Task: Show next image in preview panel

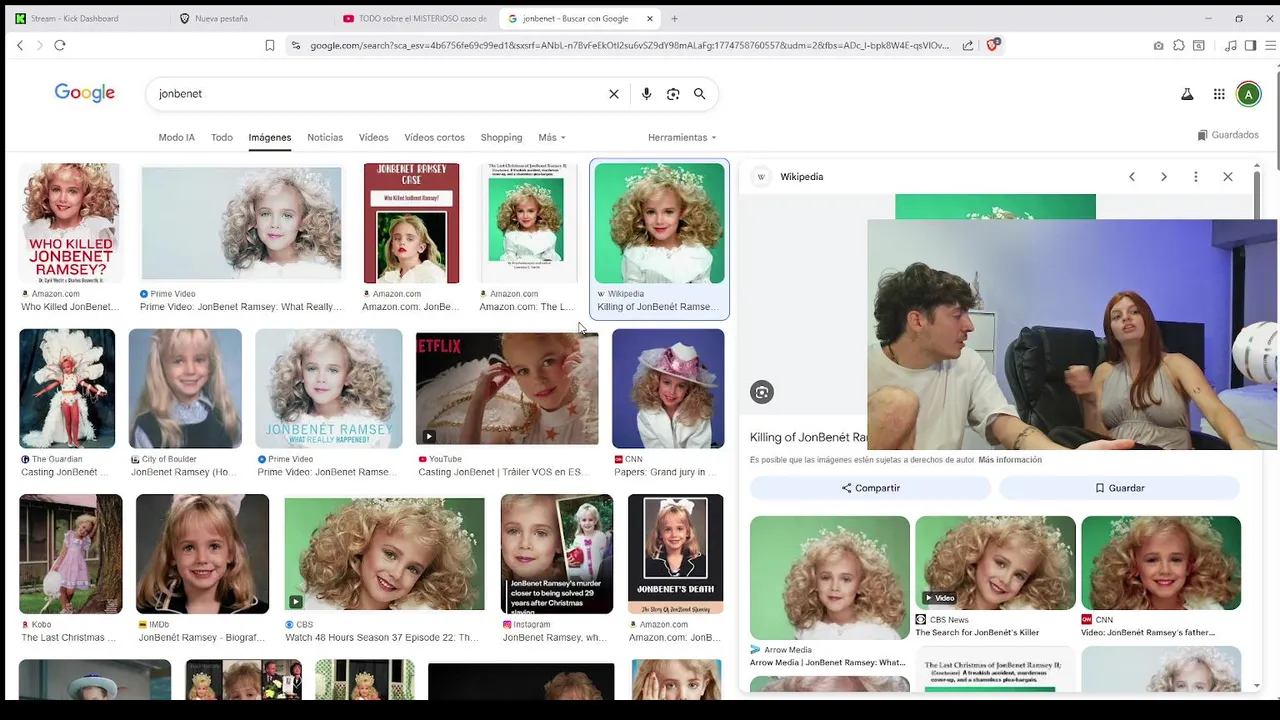Action: (1164, 177)
